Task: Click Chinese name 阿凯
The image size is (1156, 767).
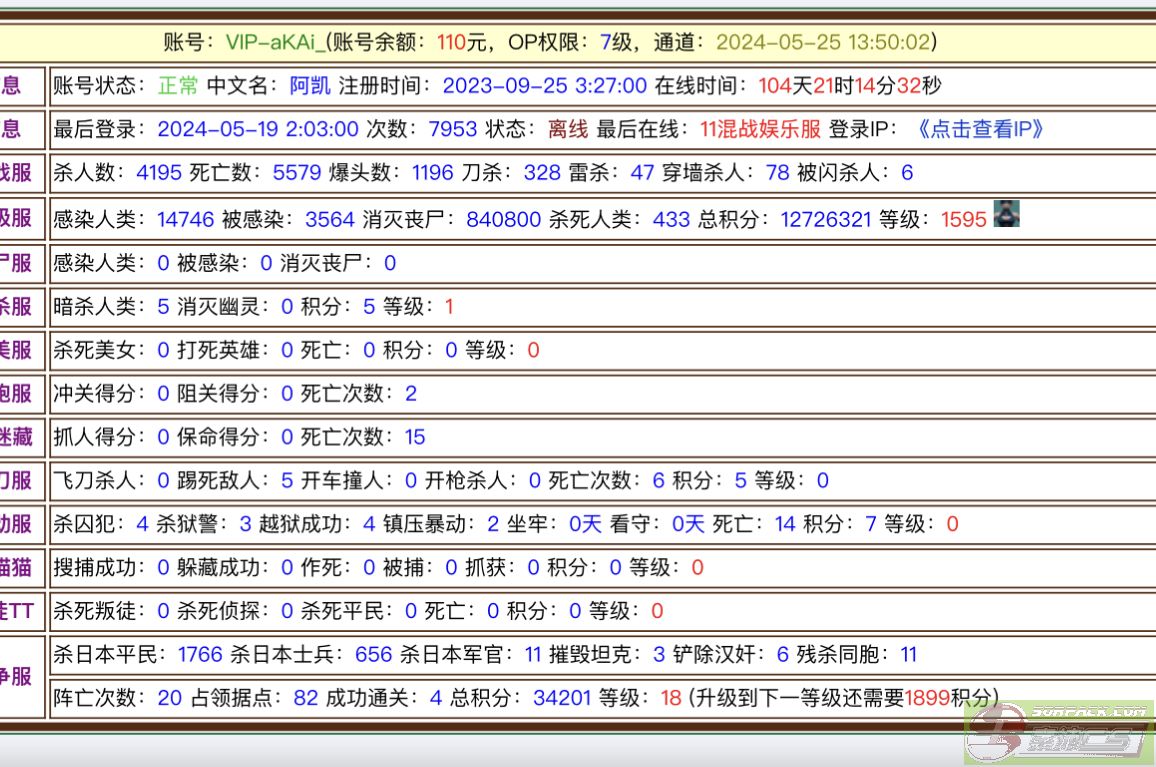Action: coord(310,86)
